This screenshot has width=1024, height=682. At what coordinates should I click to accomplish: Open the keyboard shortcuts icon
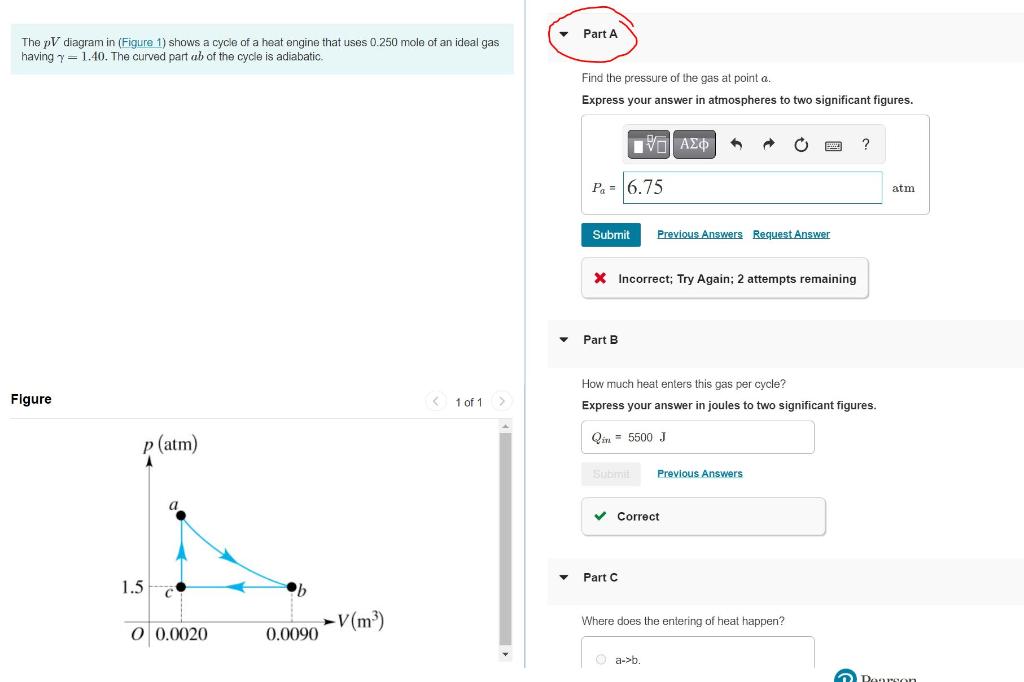(833, 145)
